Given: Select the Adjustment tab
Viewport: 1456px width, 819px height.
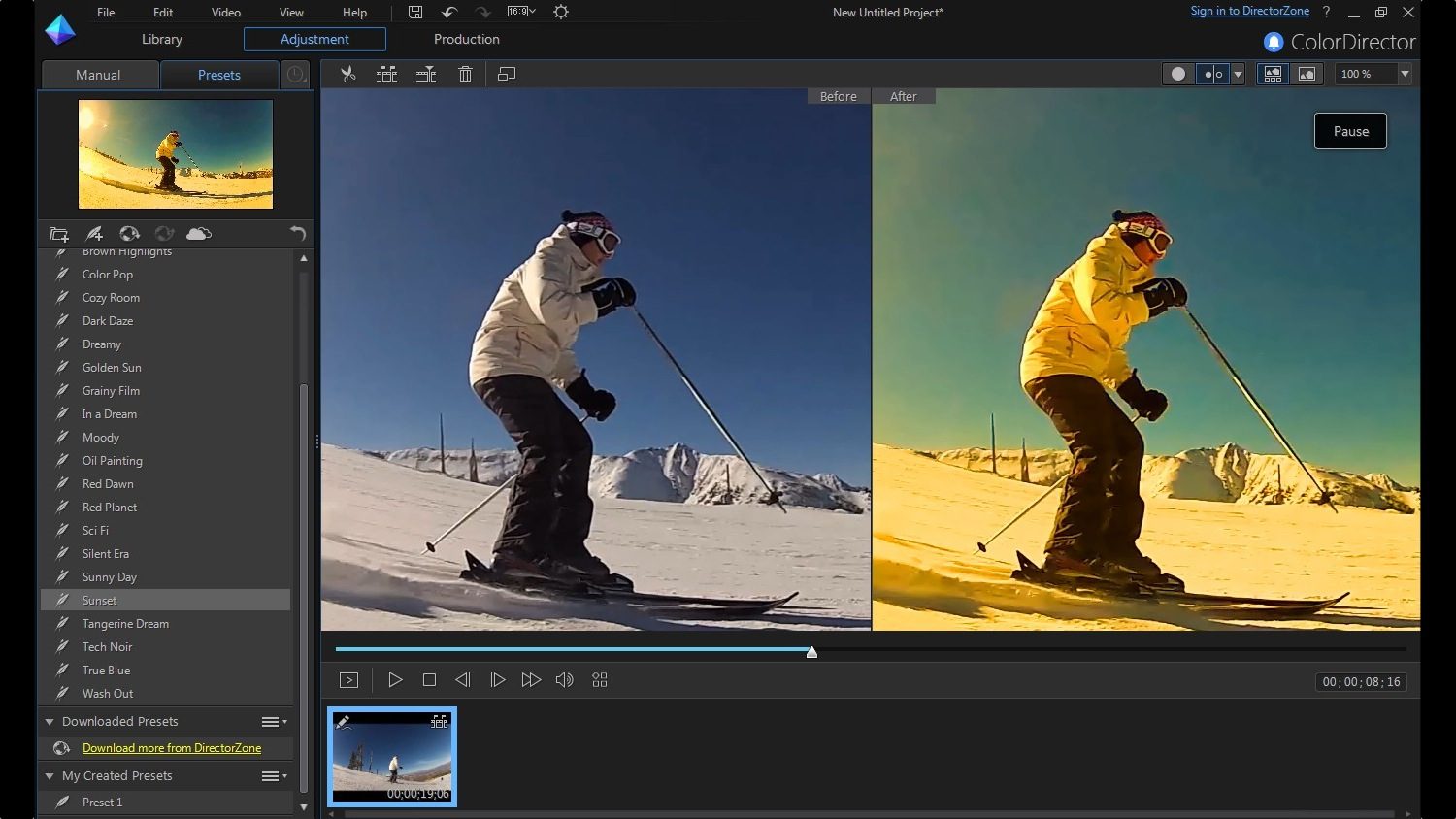Looking at the screenshot, I should point(314,39).
